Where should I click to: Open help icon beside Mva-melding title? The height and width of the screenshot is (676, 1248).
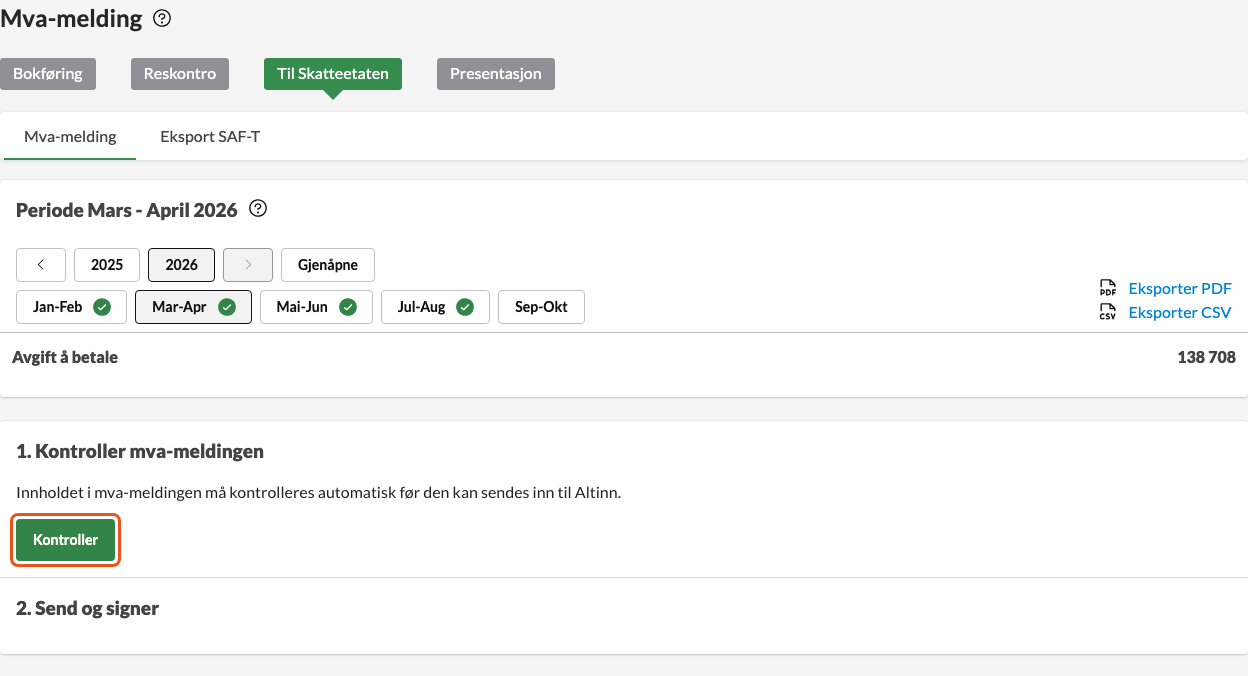162,18
